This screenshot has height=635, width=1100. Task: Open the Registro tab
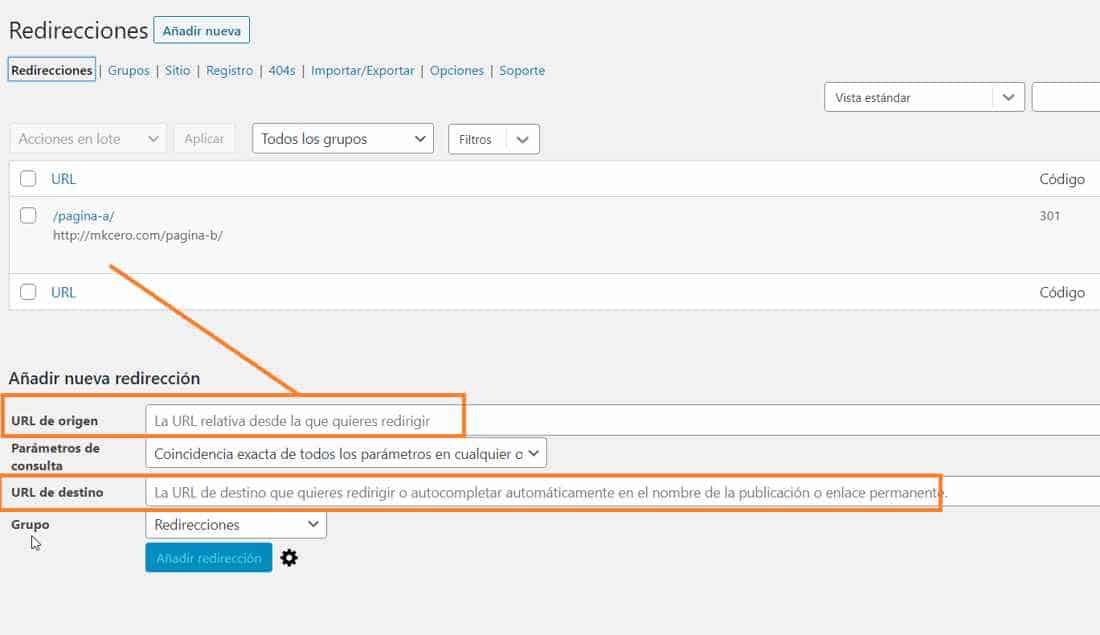pos(229,71)
